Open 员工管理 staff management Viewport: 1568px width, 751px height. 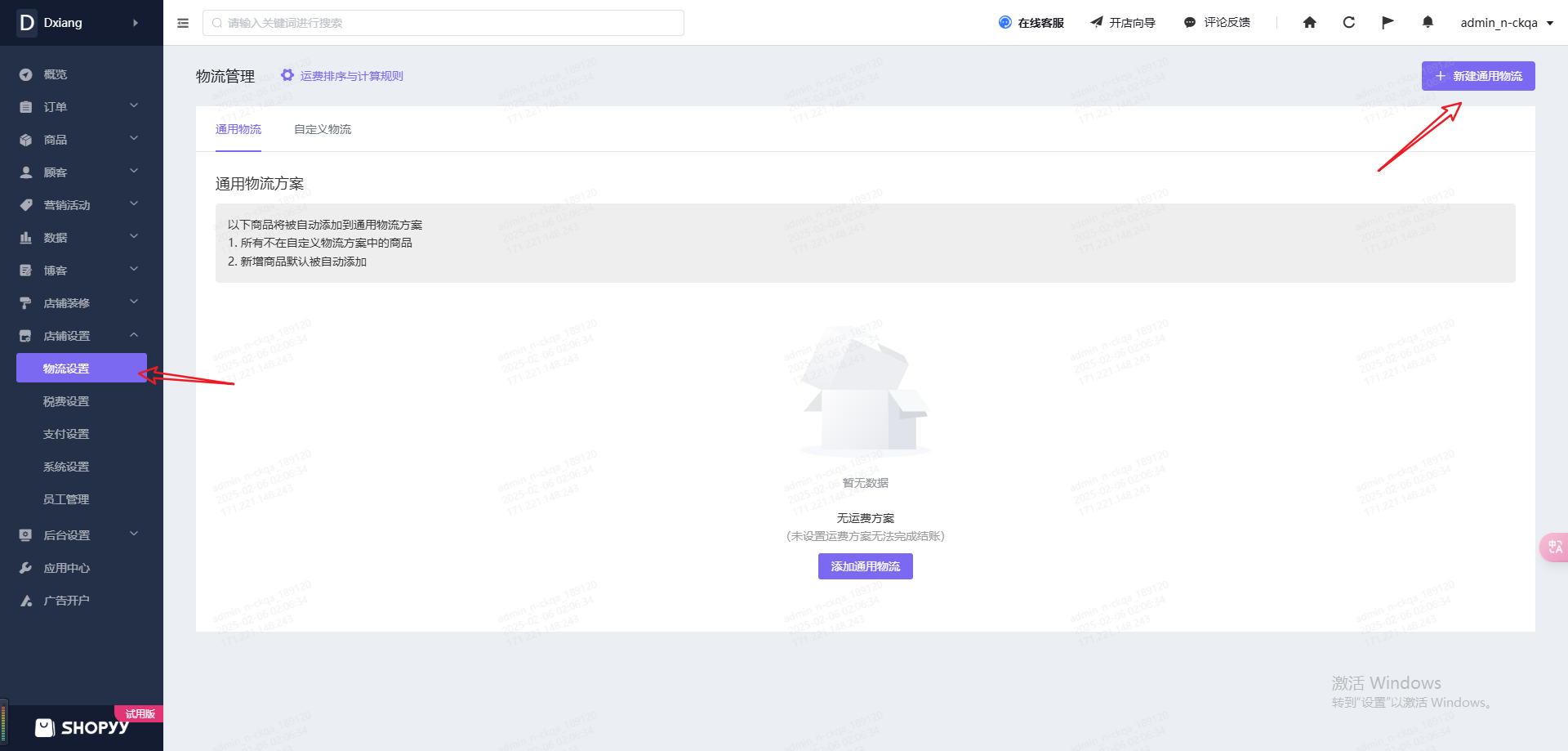click(66, 499)
